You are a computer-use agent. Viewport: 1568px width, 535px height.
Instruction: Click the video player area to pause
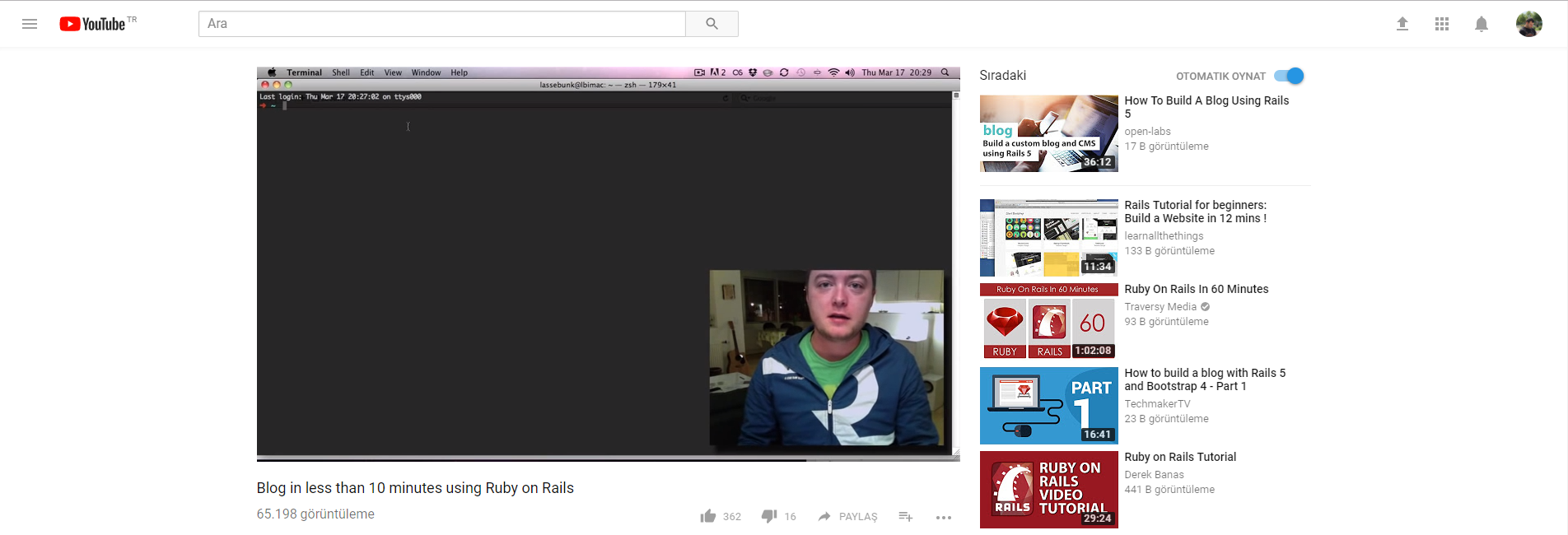[x=608, y=263]
